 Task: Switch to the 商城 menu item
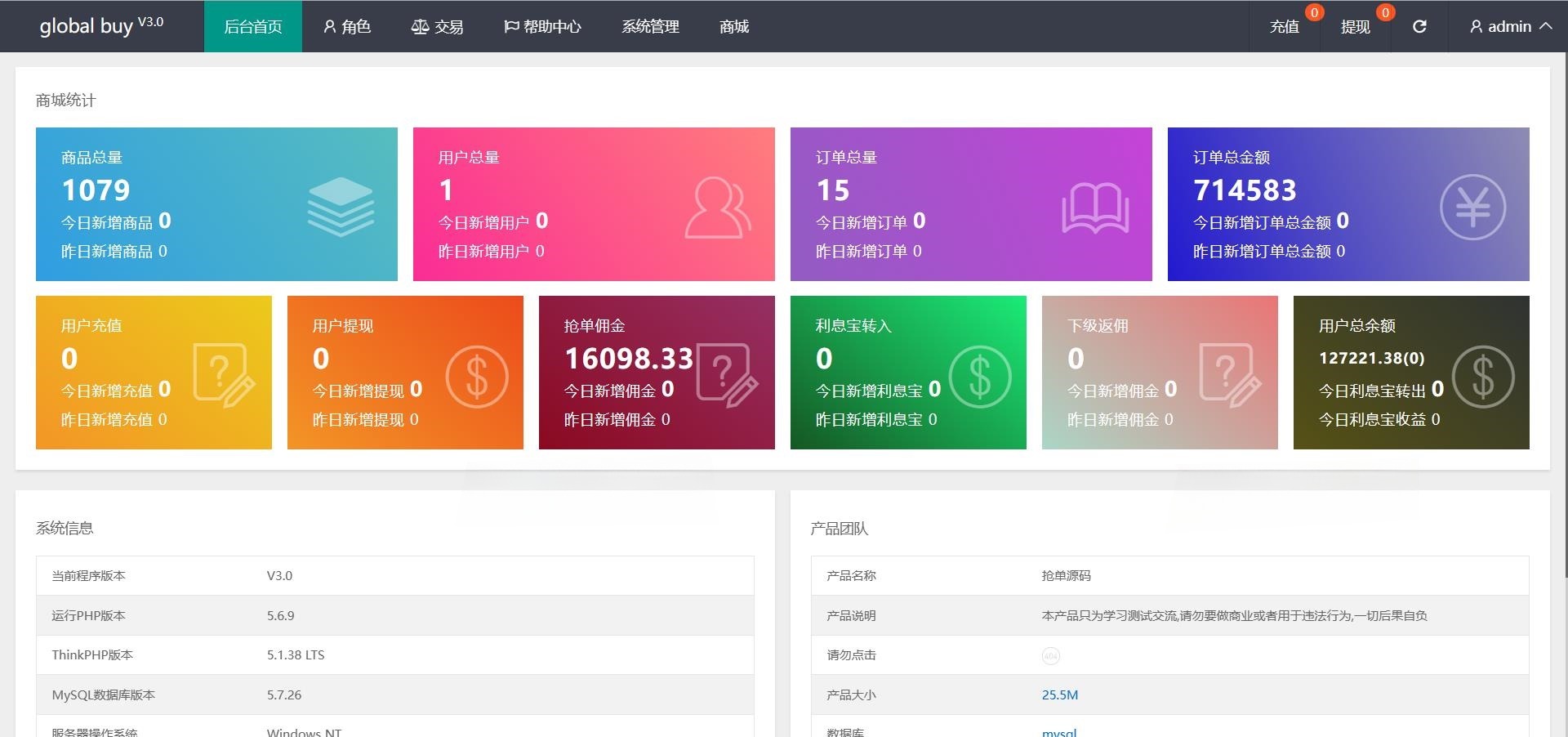tap(733, 26)
